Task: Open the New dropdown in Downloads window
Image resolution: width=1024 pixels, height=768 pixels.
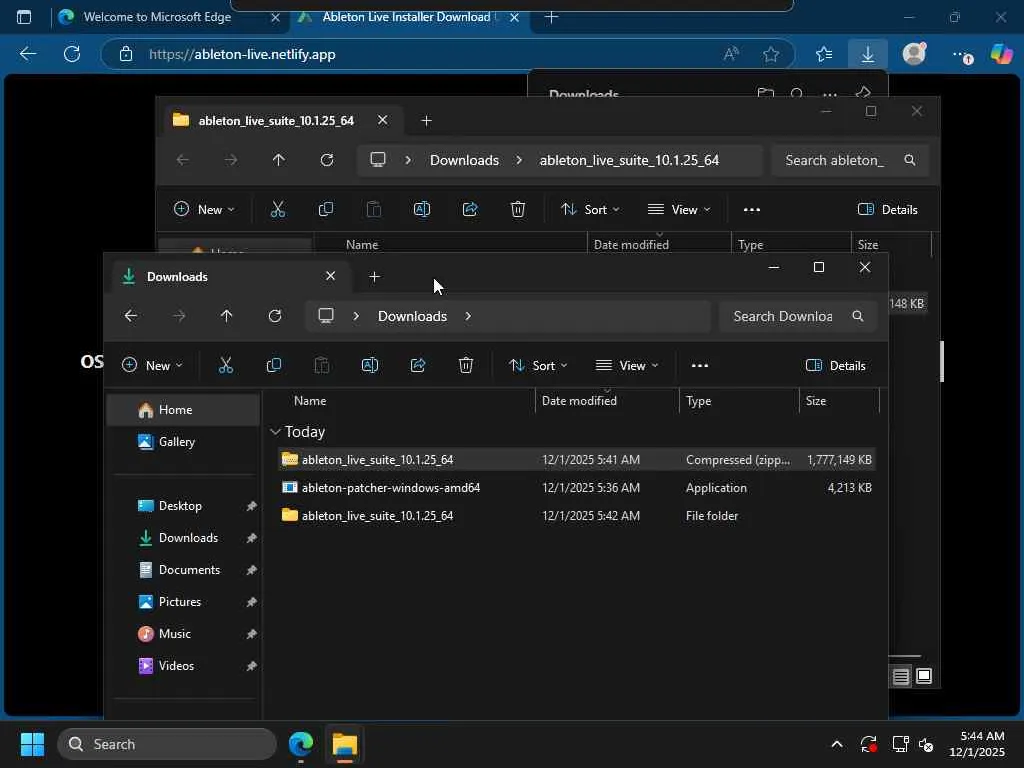Action: (x=152, y=366)
